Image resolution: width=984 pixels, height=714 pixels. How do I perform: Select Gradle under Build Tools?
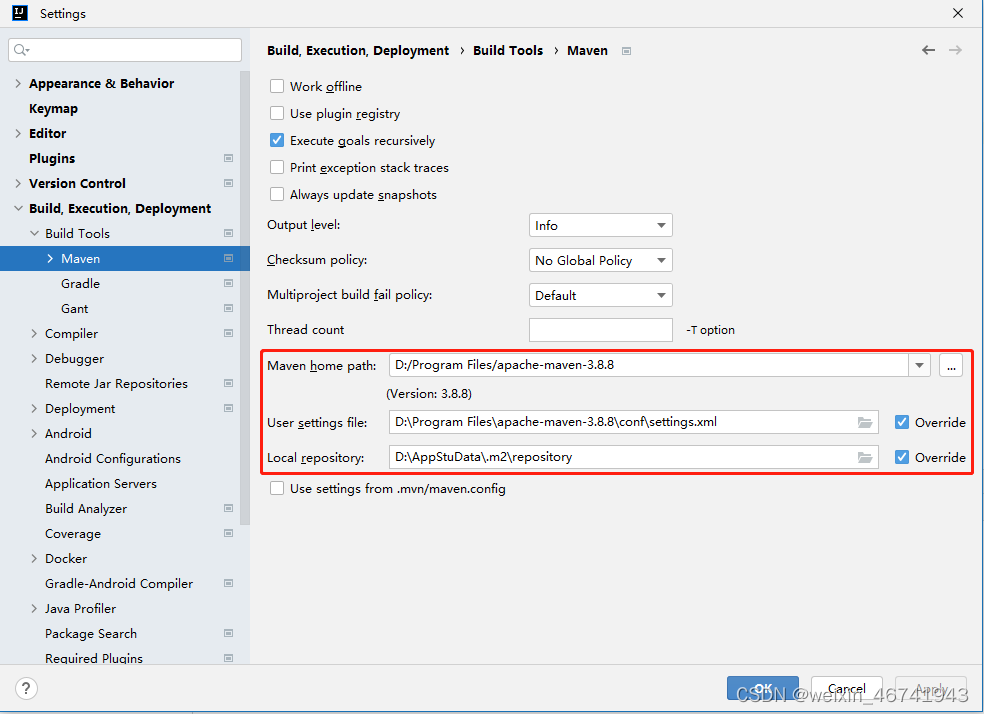tap(80, 284)
